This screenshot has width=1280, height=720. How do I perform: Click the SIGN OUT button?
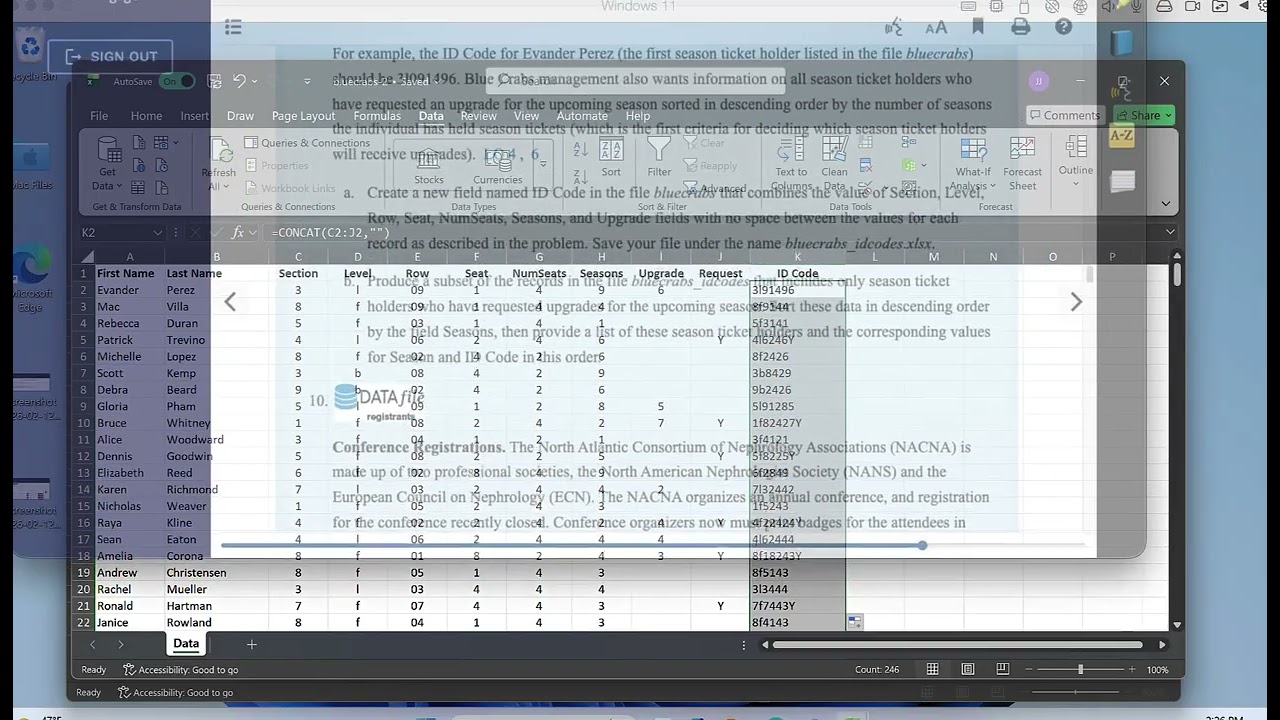click(110, 56)
